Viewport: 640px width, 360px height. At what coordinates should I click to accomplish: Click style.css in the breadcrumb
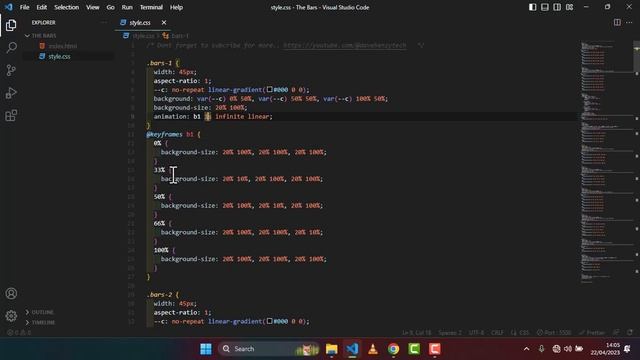tap(143, 36)
